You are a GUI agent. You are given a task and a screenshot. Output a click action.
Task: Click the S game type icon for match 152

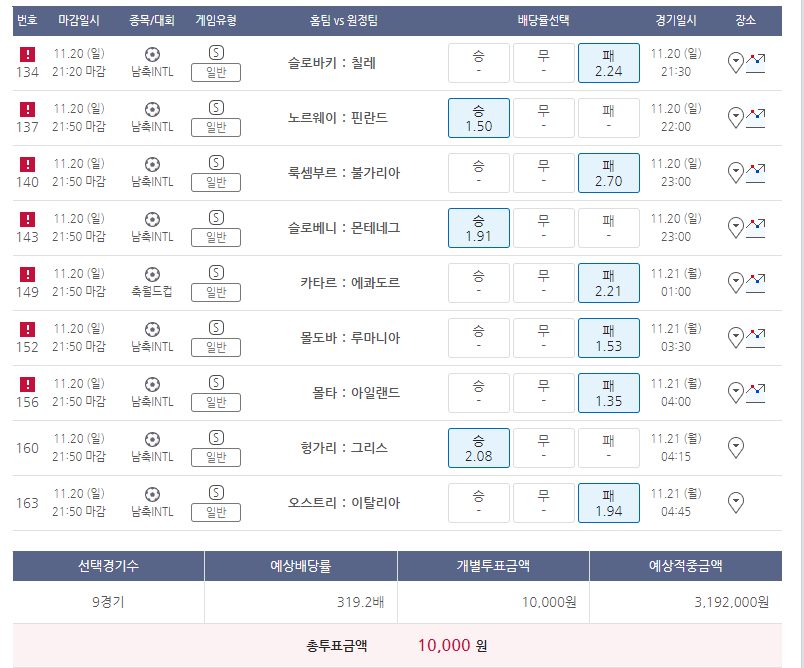tap(216, 328)
